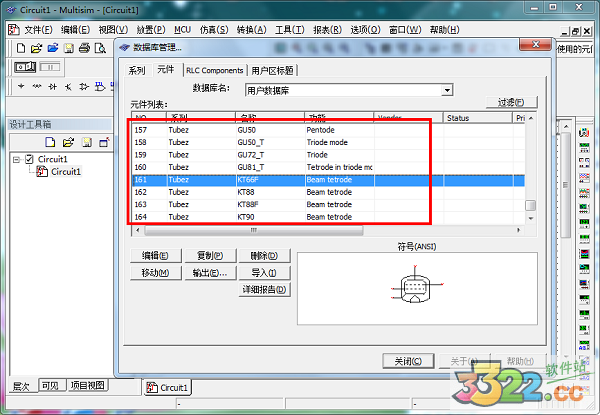The image size is (600, 415).
Task: Click the Print preview magnifier icon
Action: (100, 48)
